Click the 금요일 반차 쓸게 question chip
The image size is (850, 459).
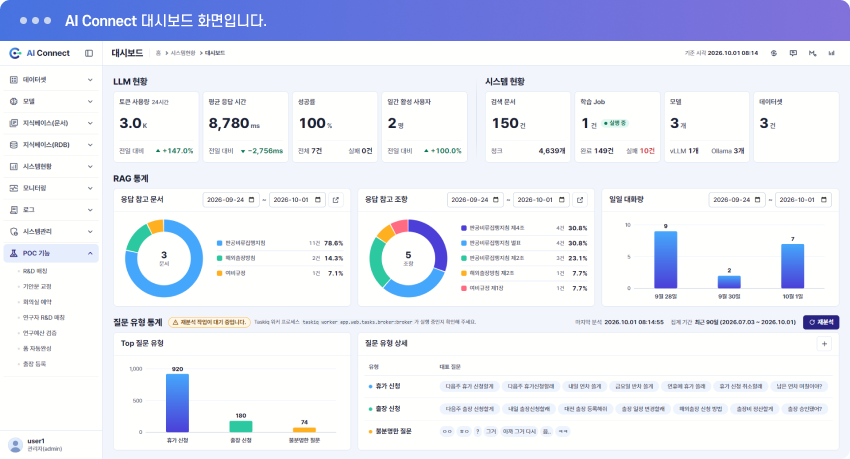634,386
